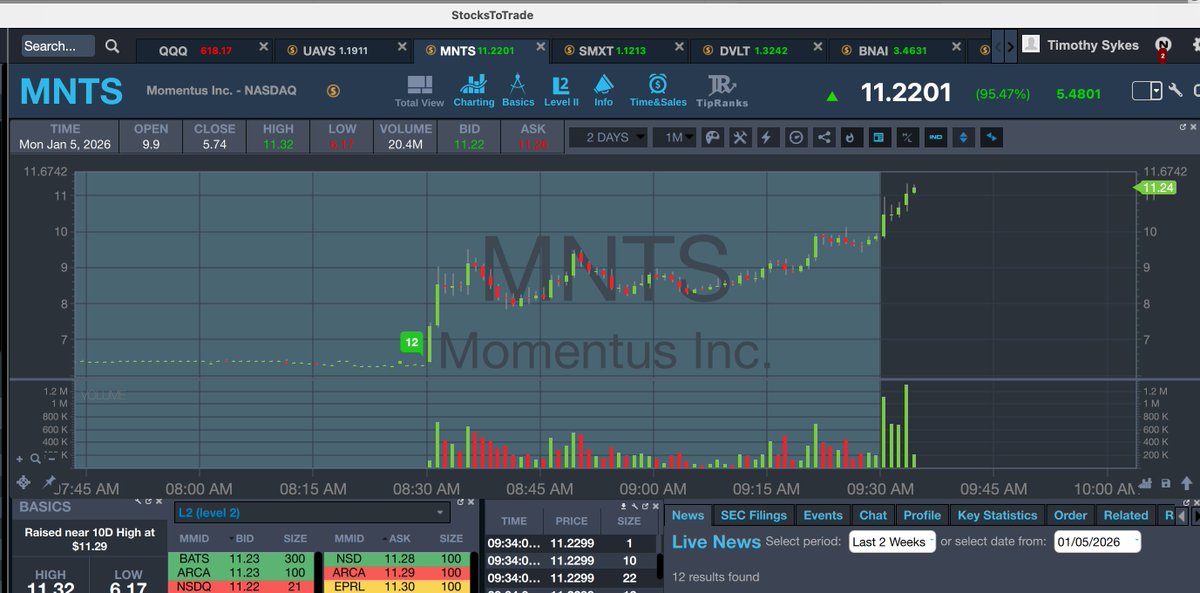Open the Total View layout
The width and height of the screenshot is (1200, 593).
point(419,91)
